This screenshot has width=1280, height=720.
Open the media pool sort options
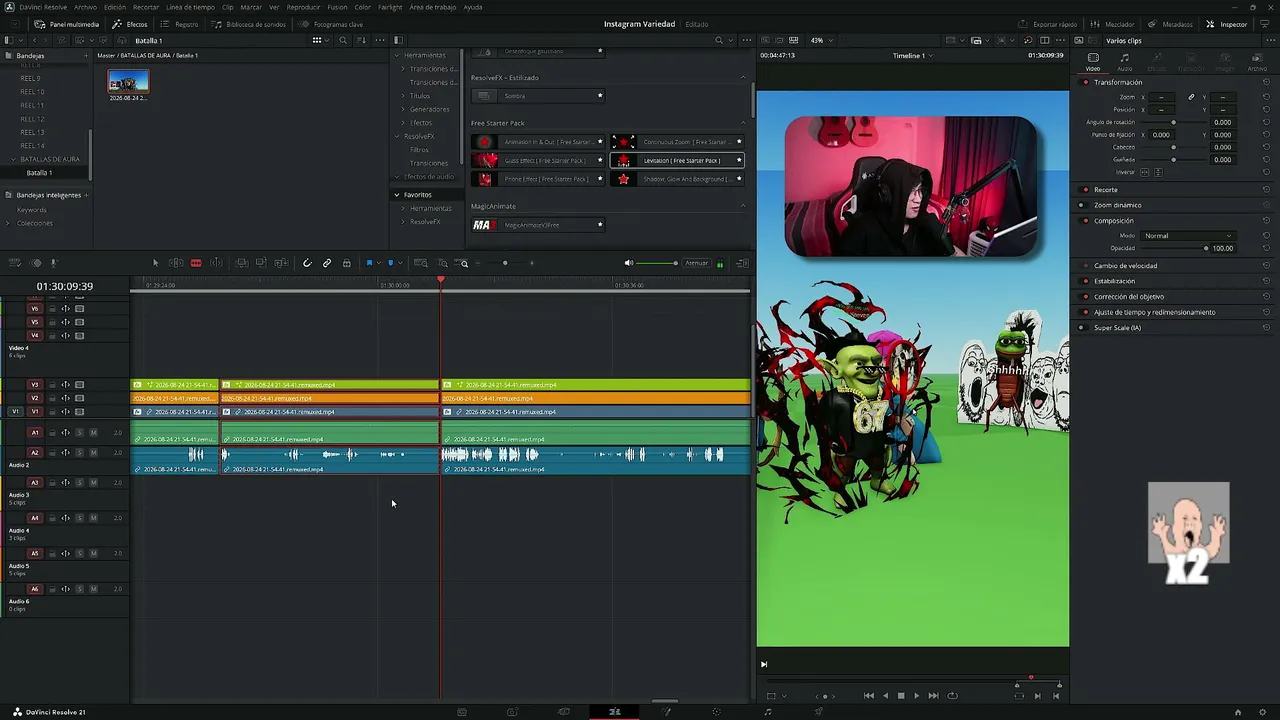pyautogui.click(x=363, y=40)
